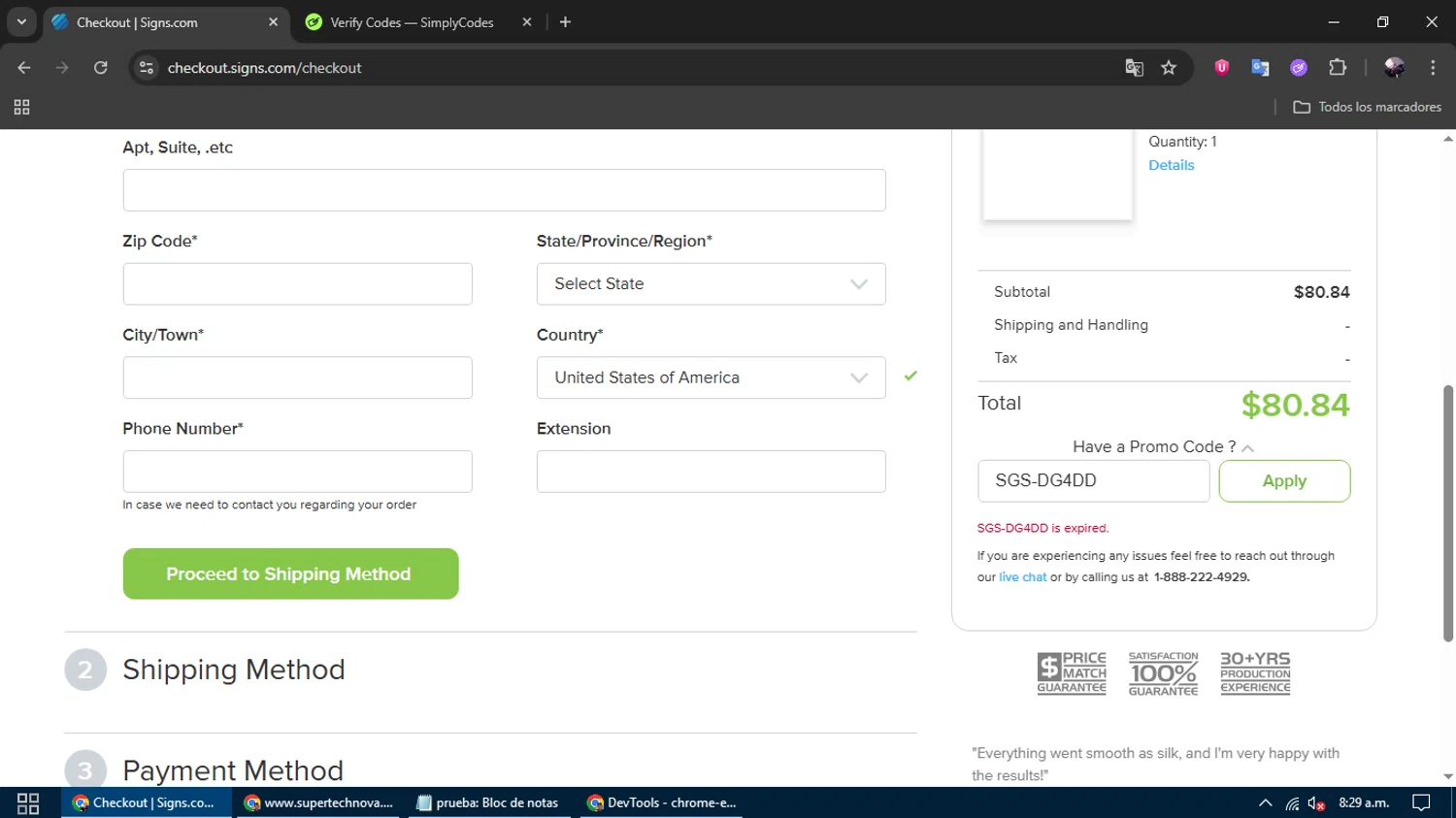Click the product thumbnail image
The image size is (1456, 818).
(x=1057, y=175)
